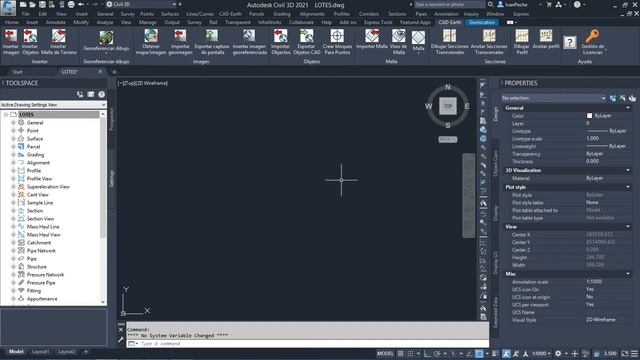Add a new layout with plus button
Image resolution: width=640 pixels, height=360 pixels.
[x=86, y=352]
